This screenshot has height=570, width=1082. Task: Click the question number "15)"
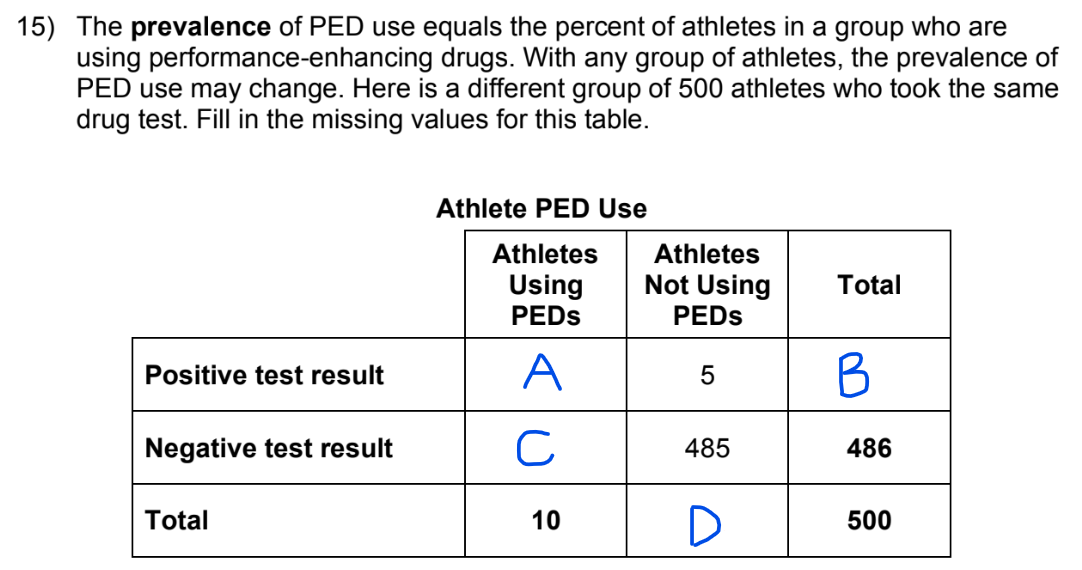click(x=38, y=27)
